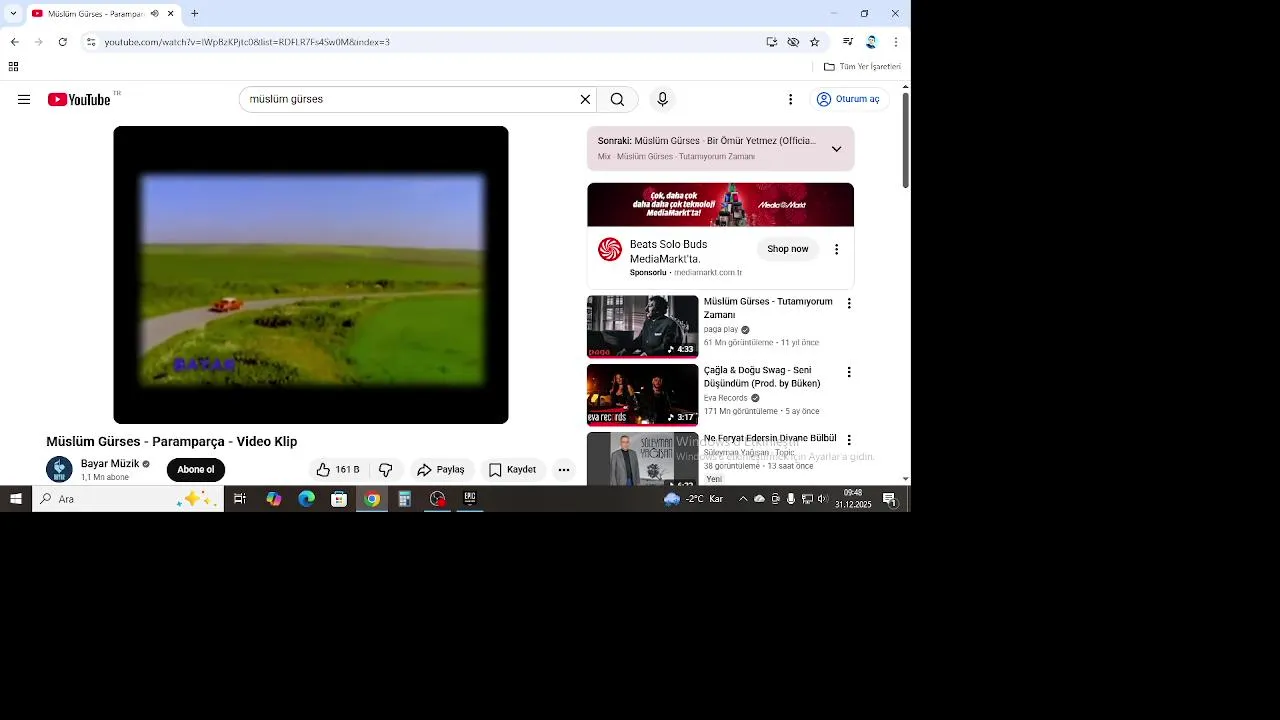Open the YouTube hamburger guide menu
Viewport: 1280px width, 720px height.
24,99
